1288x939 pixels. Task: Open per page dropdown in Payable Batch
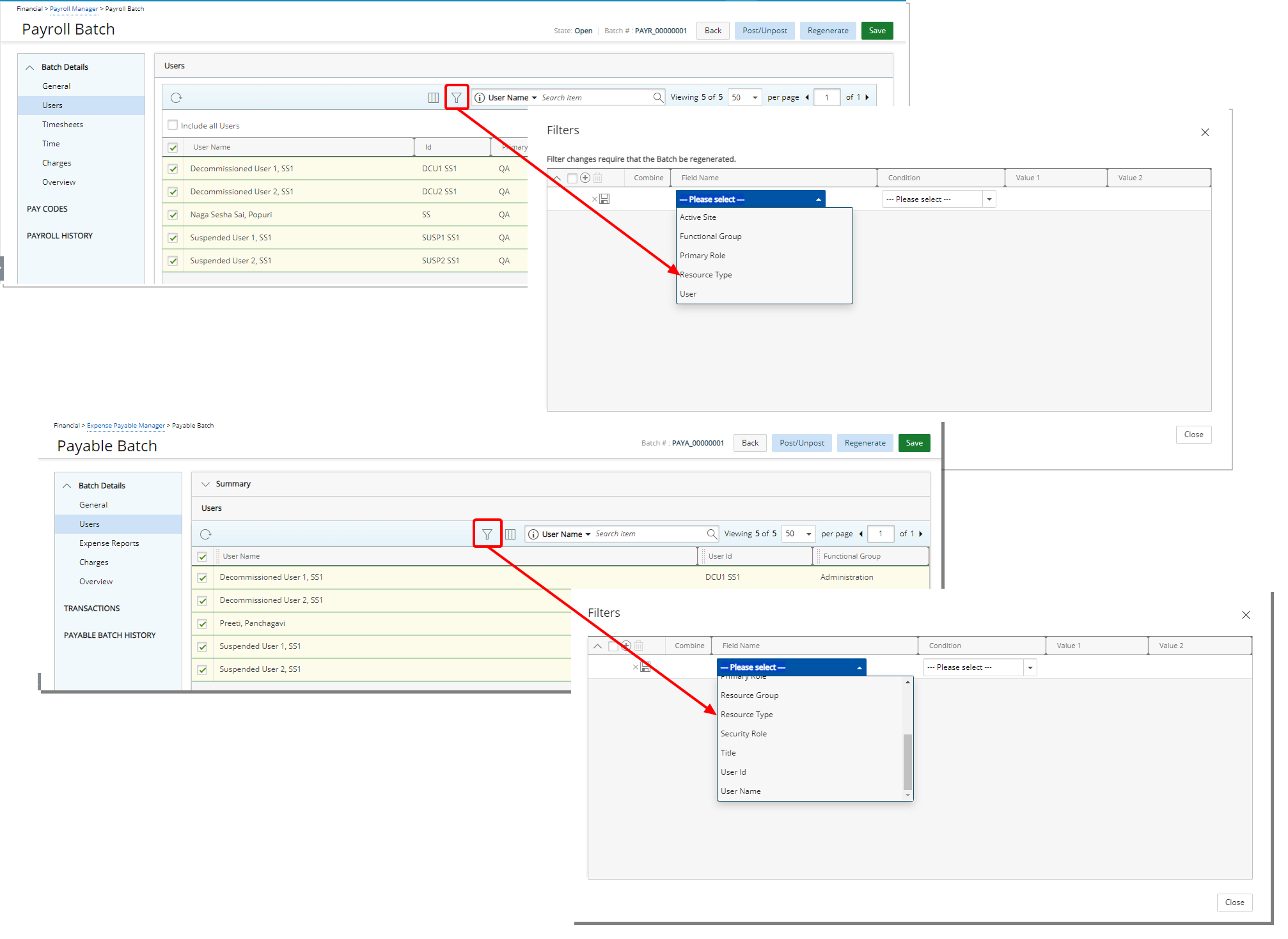[799, 534]
